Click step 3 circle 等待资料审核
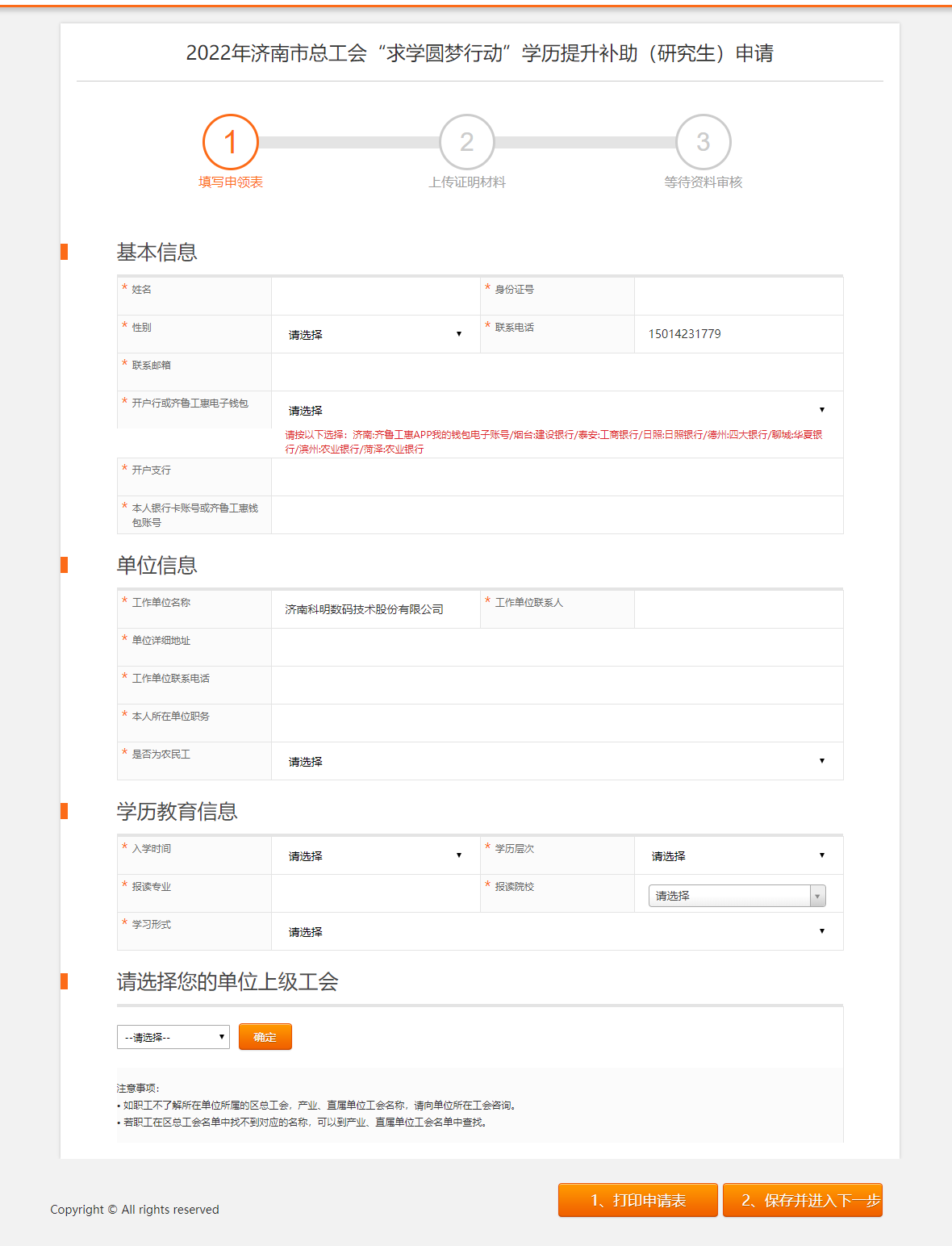952x1246 pixels. pyautogui.click(x=703, y=143)
